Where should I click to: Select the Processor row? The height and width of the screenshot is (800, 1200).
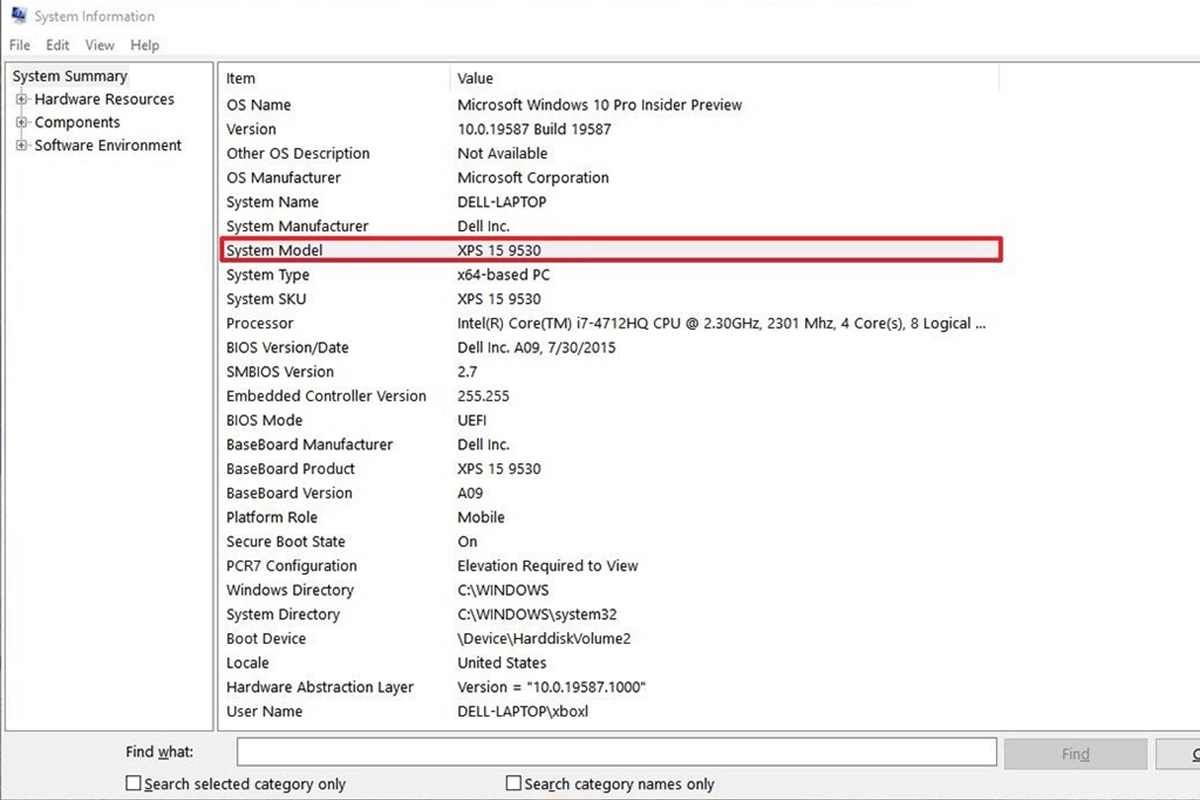[610, 323]
